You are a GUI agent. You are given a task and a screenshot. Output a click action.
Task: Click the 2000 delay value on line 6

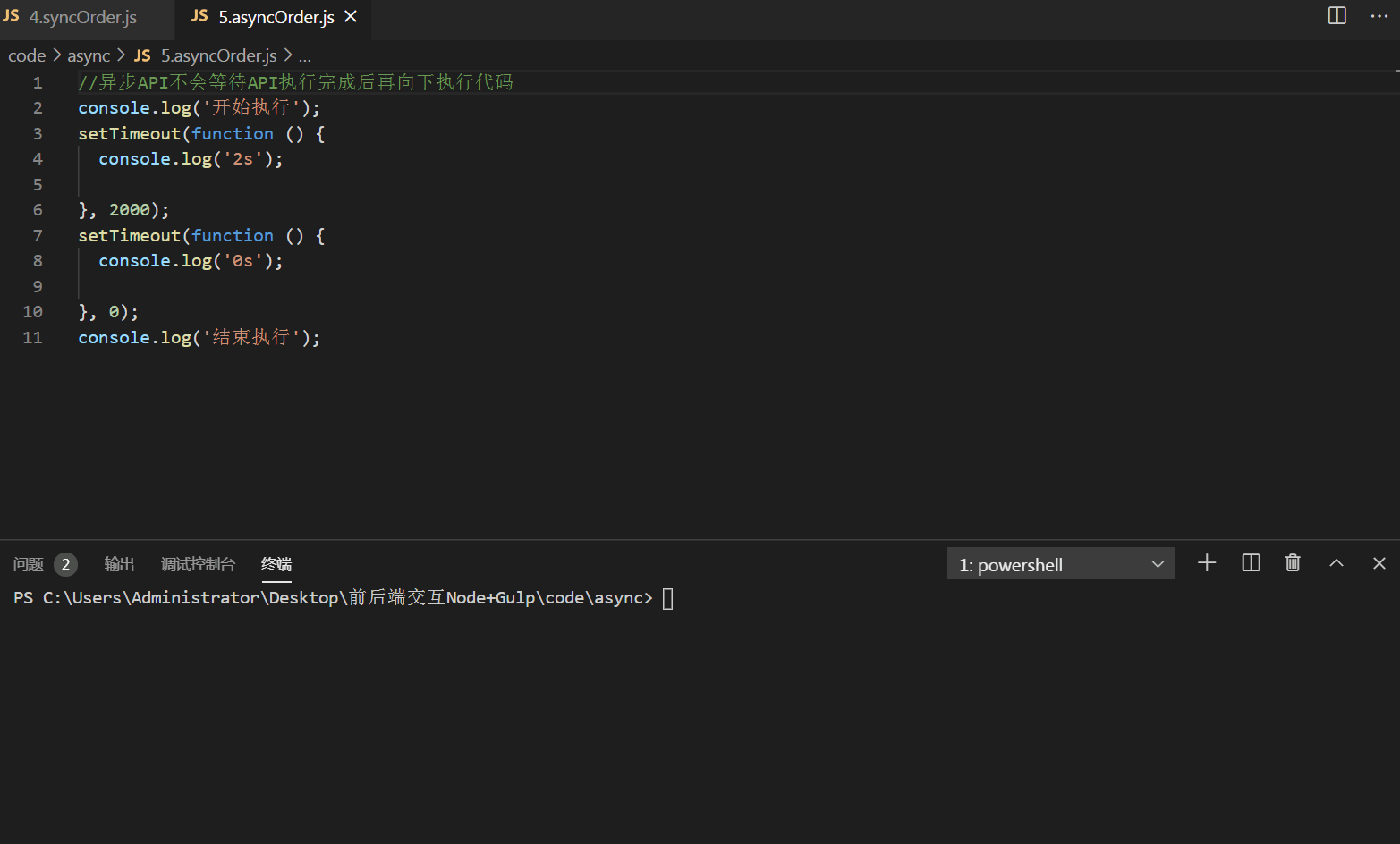130,210
